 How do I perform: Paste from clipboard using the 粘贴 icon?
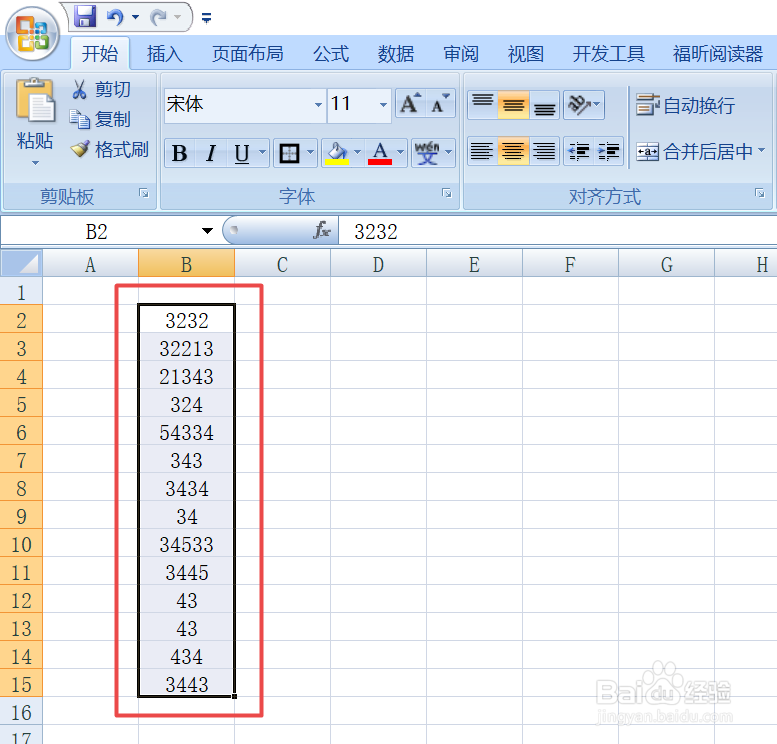[34, 101]
